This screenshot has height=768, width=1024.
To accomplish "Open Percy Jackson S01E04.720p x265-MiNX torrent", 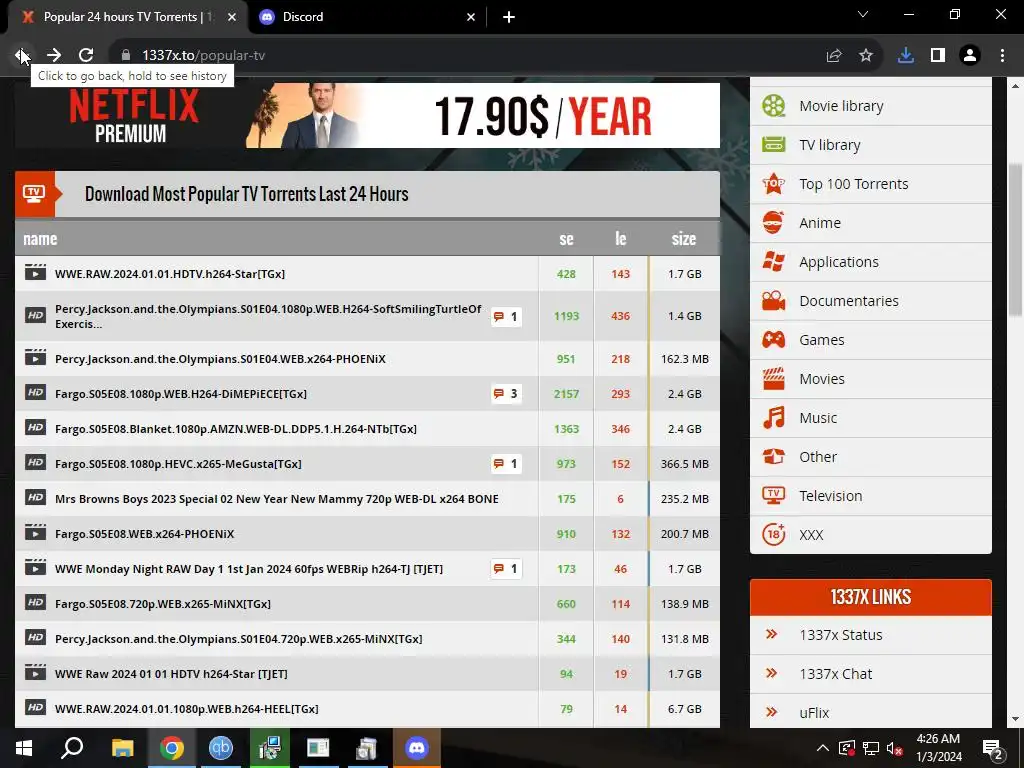I will point(238,639).
